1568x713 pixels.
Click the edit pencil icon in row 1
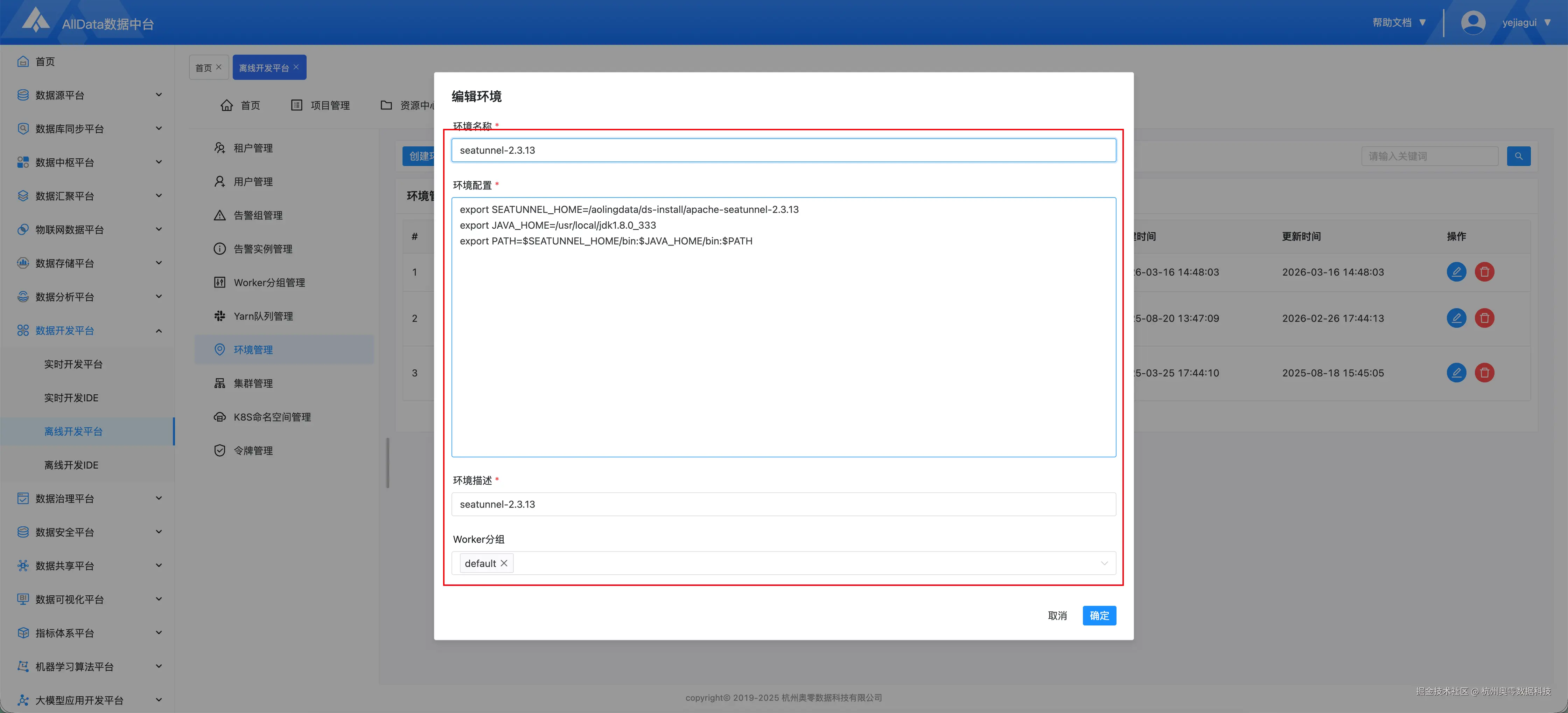[1456, 271]
